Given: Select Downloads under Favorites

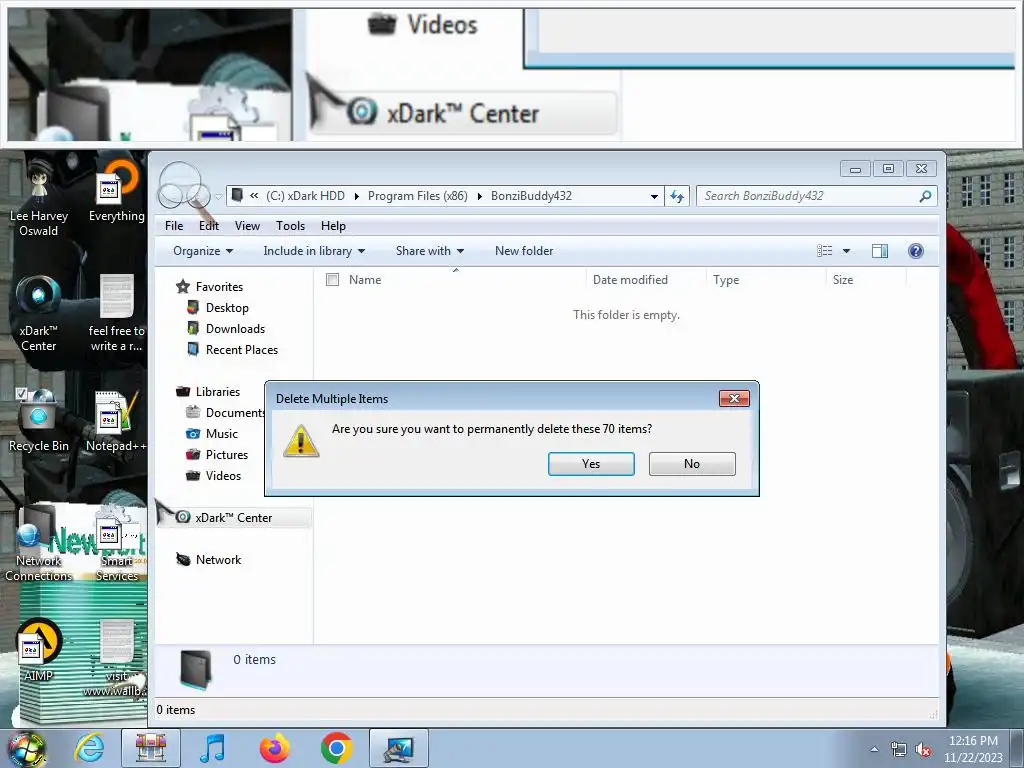Looking at the screenshot, I should click(x=235, y=328).
